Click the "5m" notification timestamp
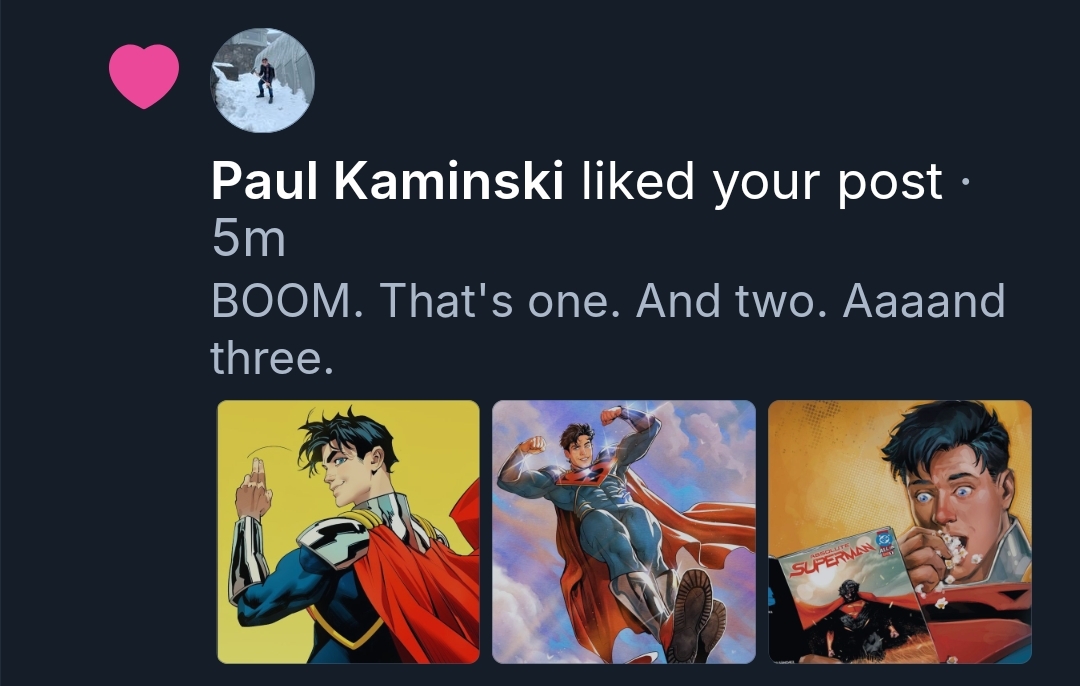The width and height of the screenshot is (1080, 686). tap(248, 239)
